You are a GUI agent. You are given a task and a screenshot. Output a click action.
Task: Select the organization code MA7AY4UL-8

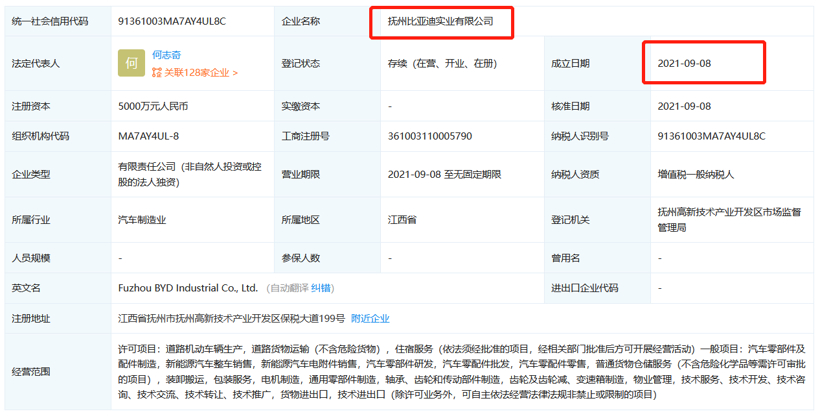(151, 136)
